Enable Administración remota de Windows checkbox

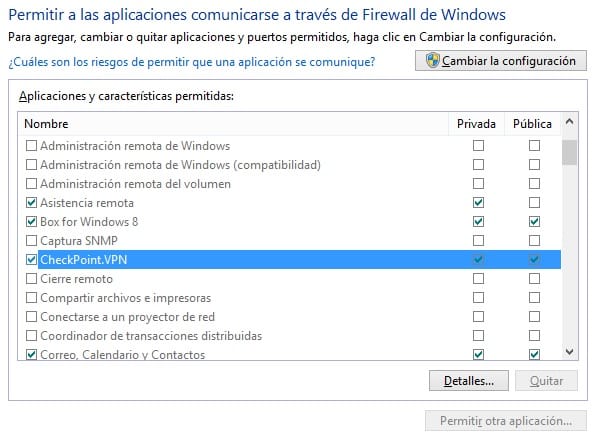tap(31, 146)
